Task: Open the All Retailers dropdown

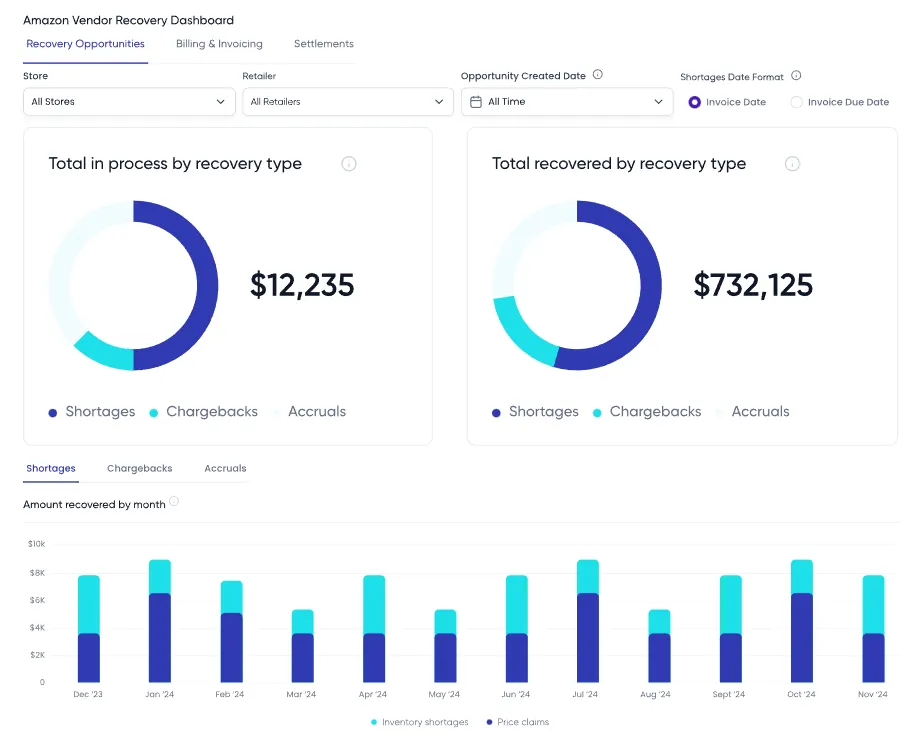Action: click(348, 102)
